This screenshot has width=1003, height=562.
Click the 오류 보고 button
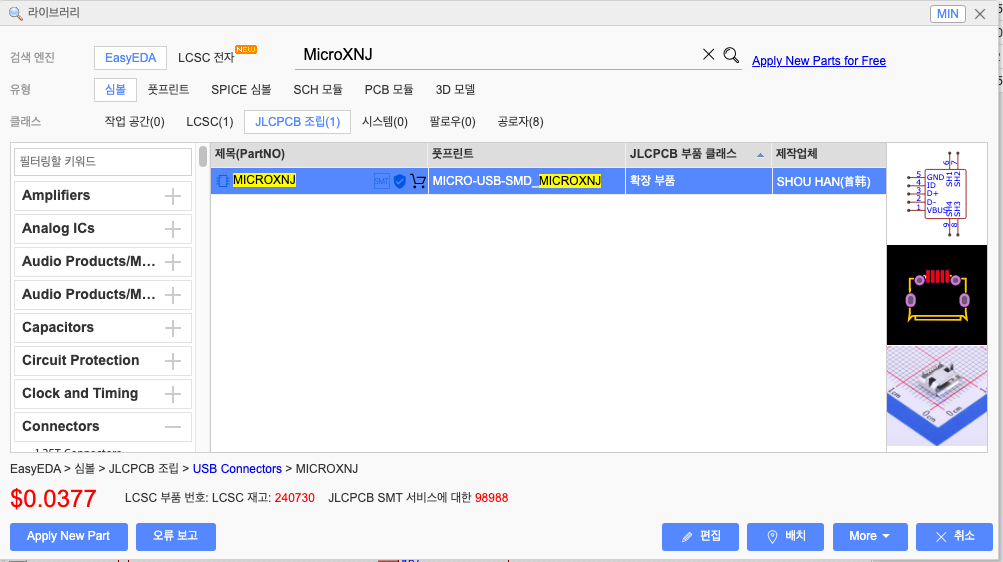click(175, 536)
